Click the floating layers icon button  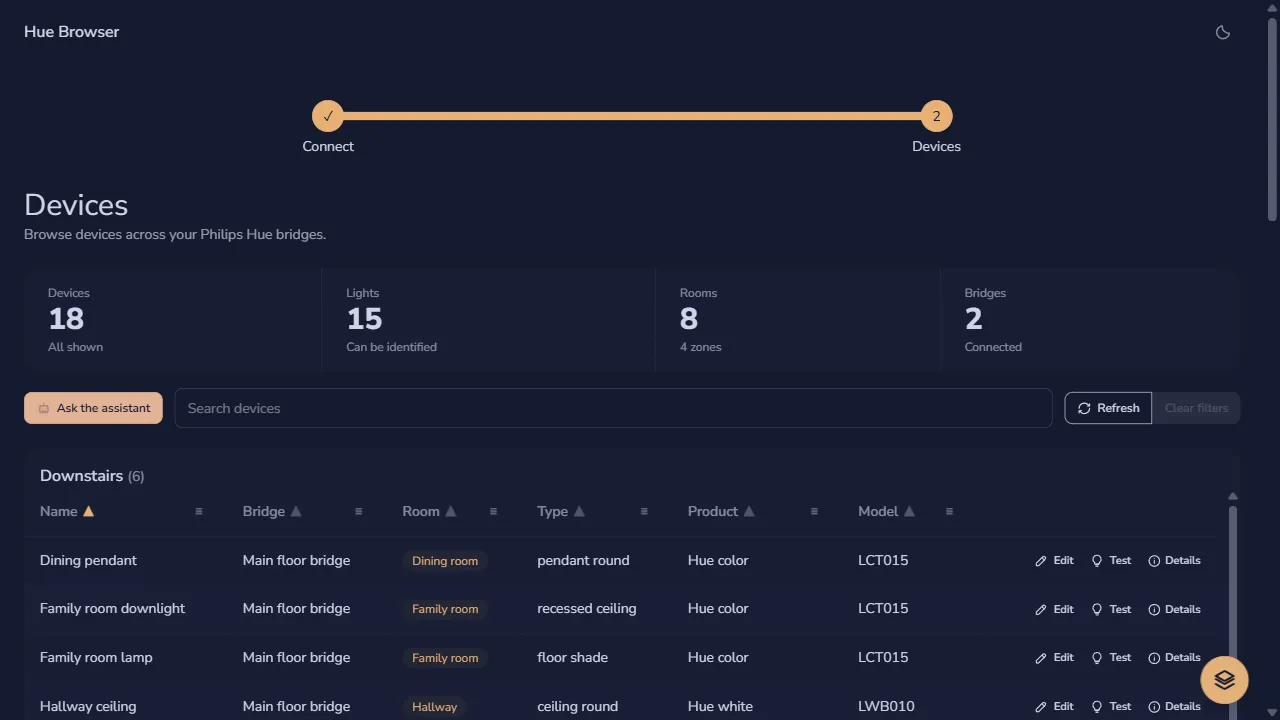pos(1224,680)
